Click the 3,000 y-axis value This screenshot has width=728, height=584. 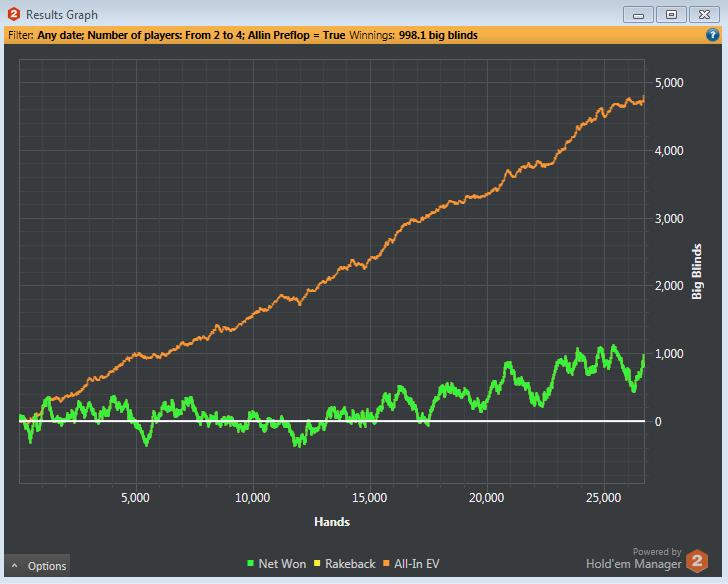[x=669, y=218]
